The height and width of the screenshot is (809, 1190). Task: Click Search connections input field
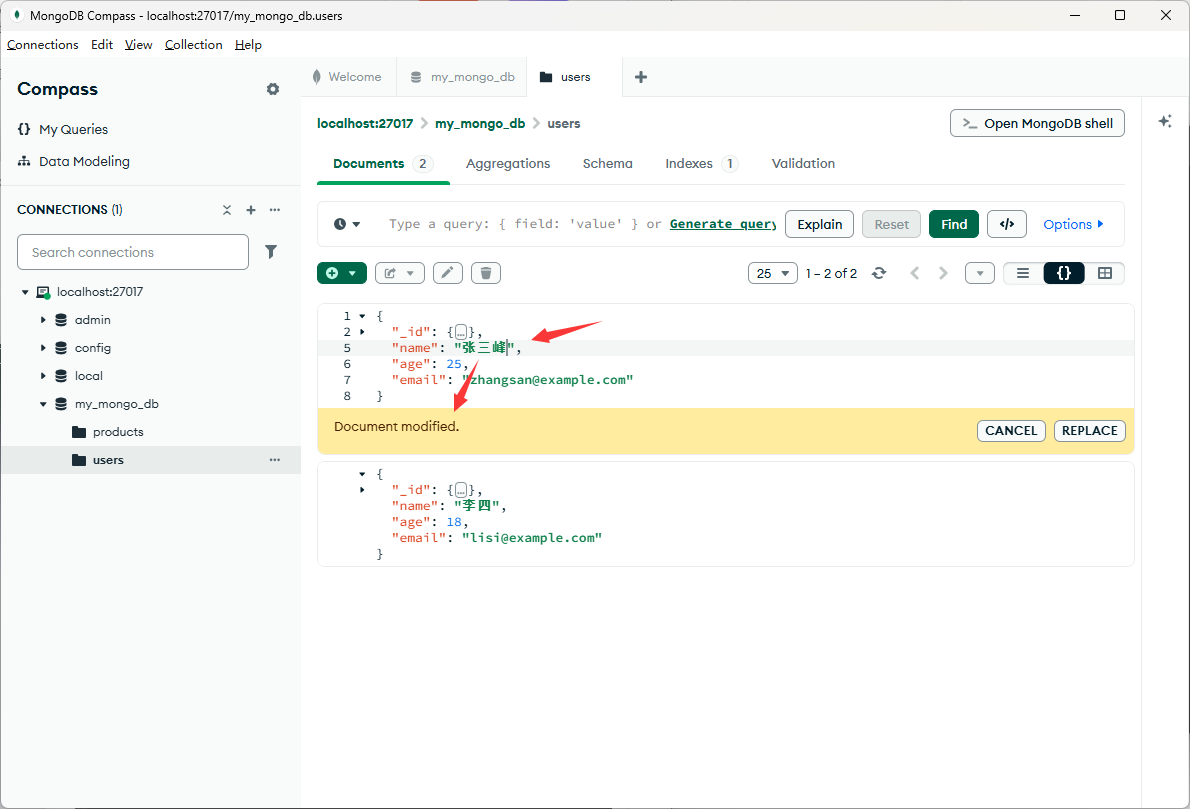[133, 252]
